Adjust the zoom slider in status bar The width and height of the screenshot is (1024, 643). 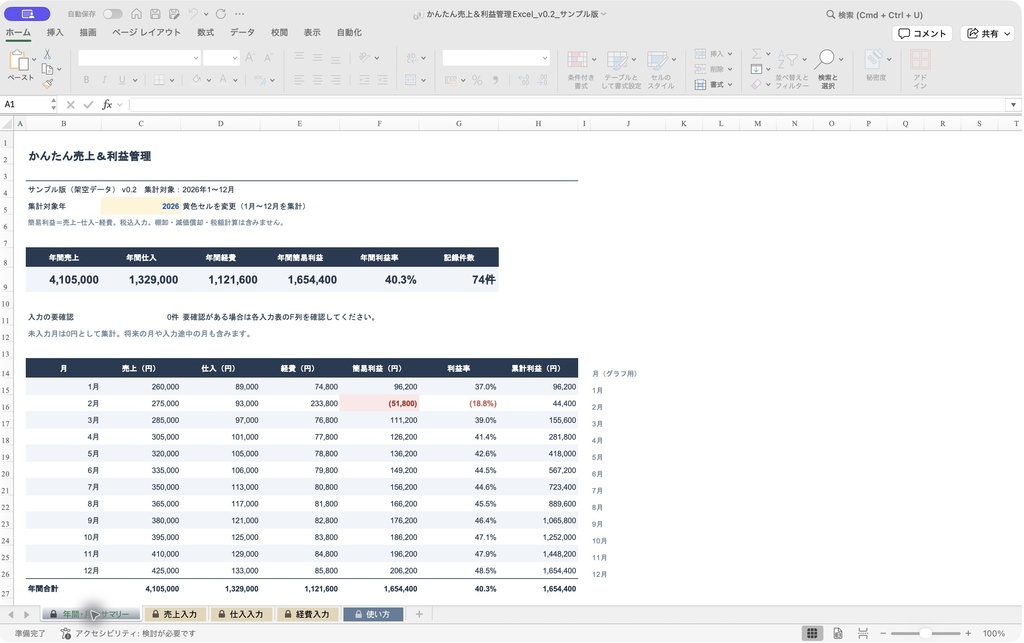click(925, 633)
